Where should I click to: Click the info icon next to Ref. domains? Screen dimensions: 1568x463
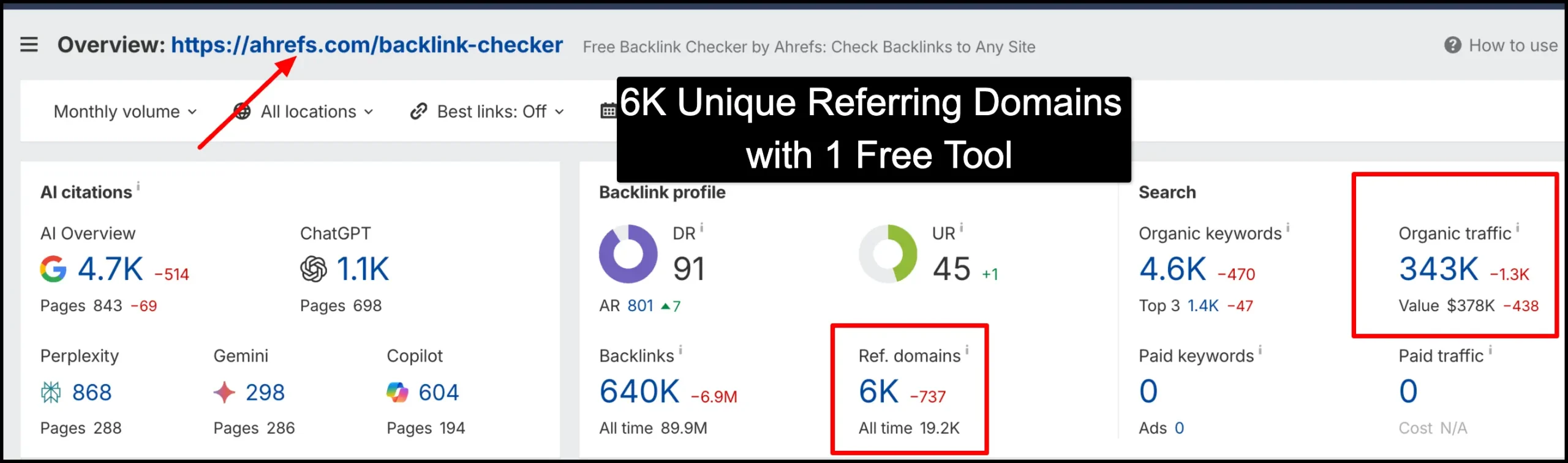point(967,350)
